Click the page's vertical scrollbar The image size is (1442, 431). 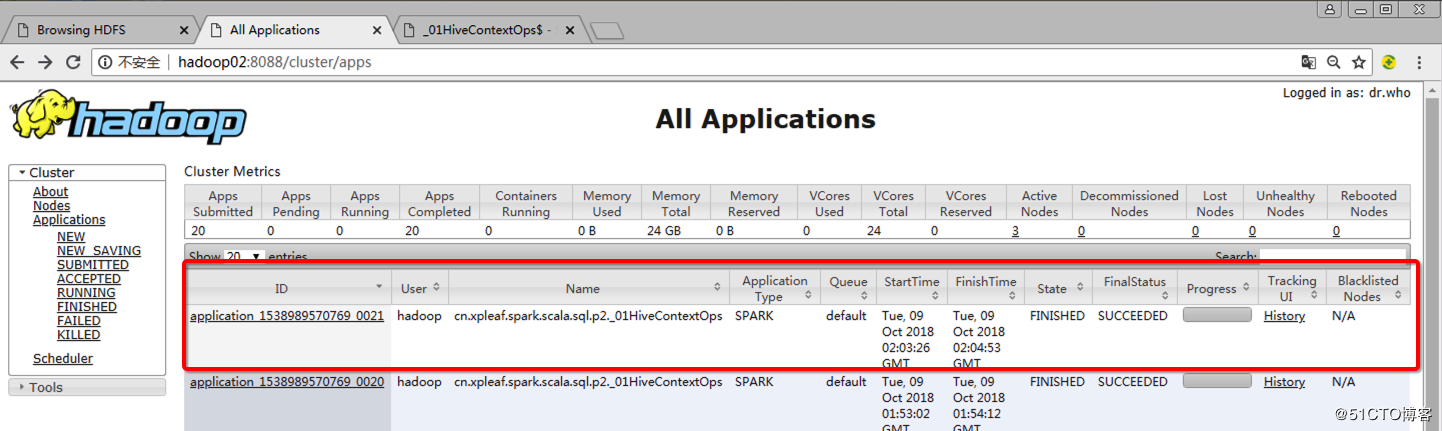pyautogui.click(x=1431, y=256)
